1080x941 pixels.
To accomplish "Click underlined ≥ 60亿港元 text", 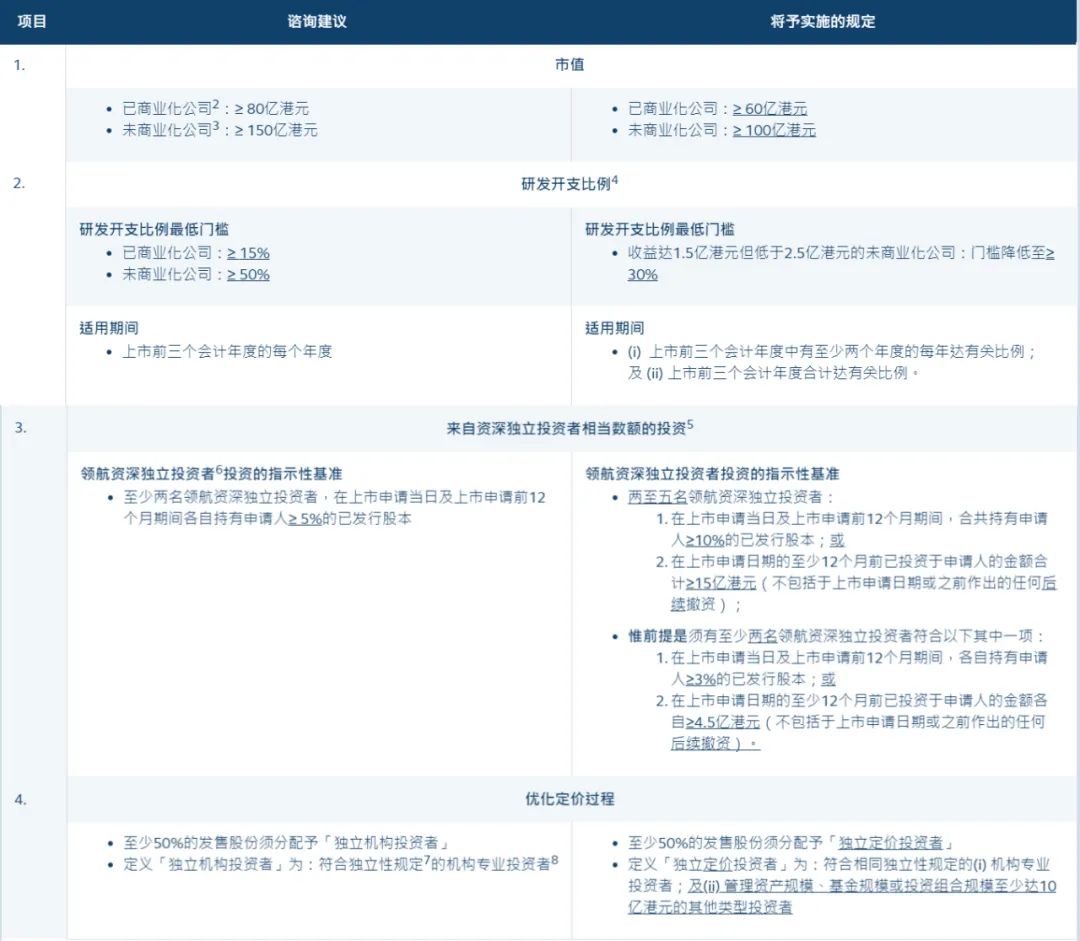I will pyautogui.click(x=769, y=108).
